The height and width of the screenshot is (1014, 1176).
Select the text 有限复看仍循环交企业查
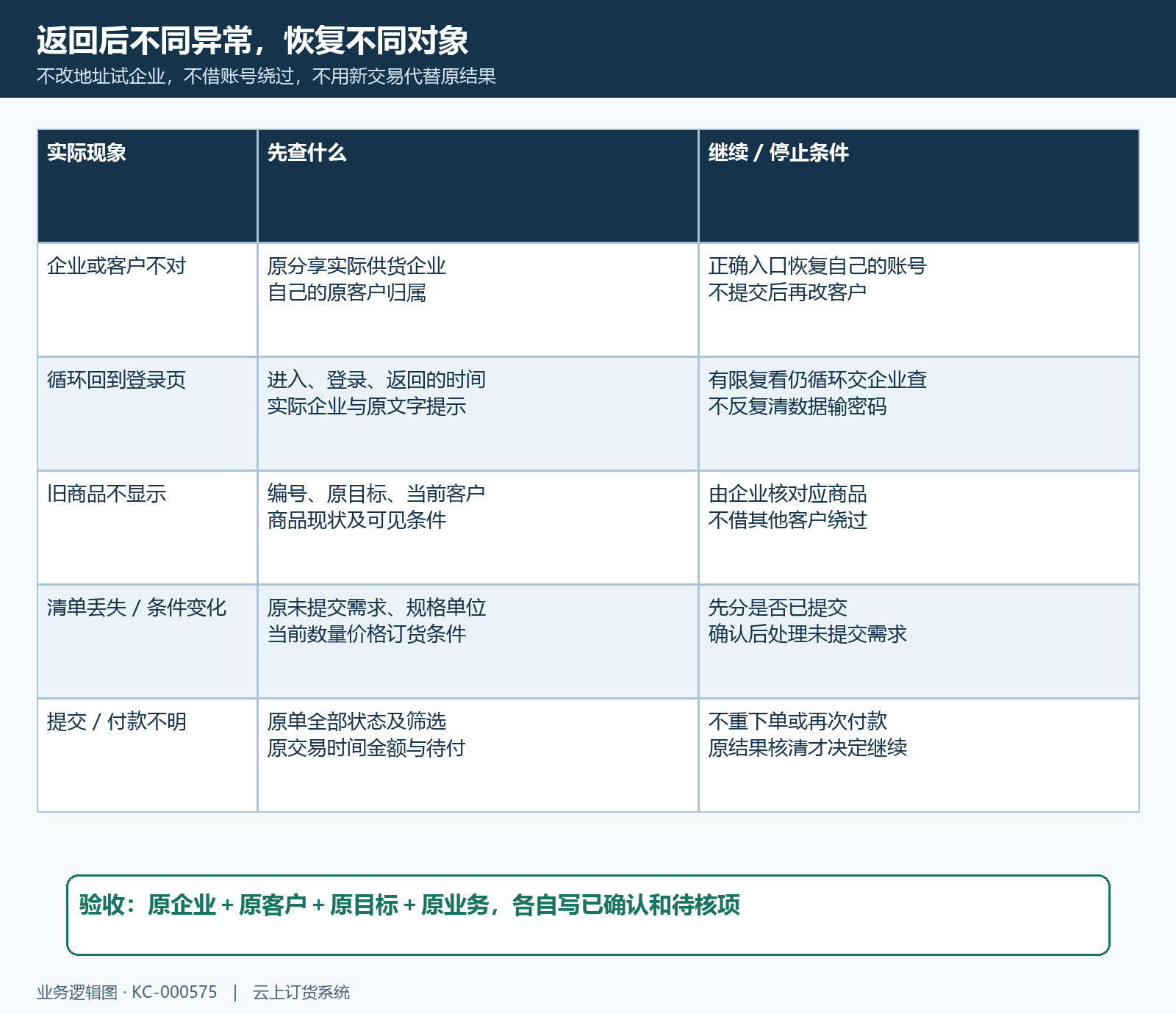click(817, 380)
